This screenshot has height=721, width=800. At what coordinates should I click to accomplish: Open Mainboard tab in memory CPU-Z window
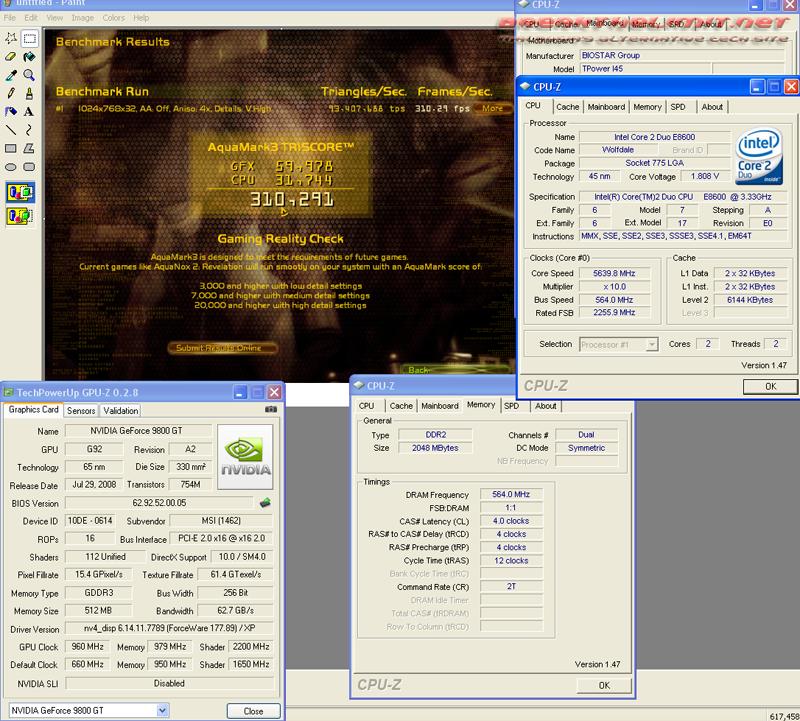440,406
